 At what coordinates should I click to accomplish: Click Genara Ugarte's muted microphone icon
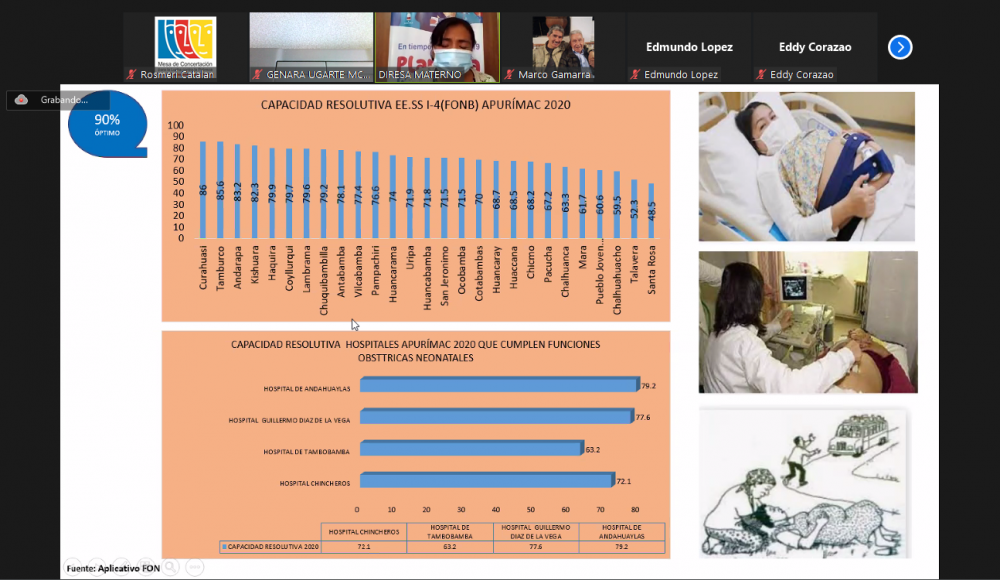click(258, 75)
